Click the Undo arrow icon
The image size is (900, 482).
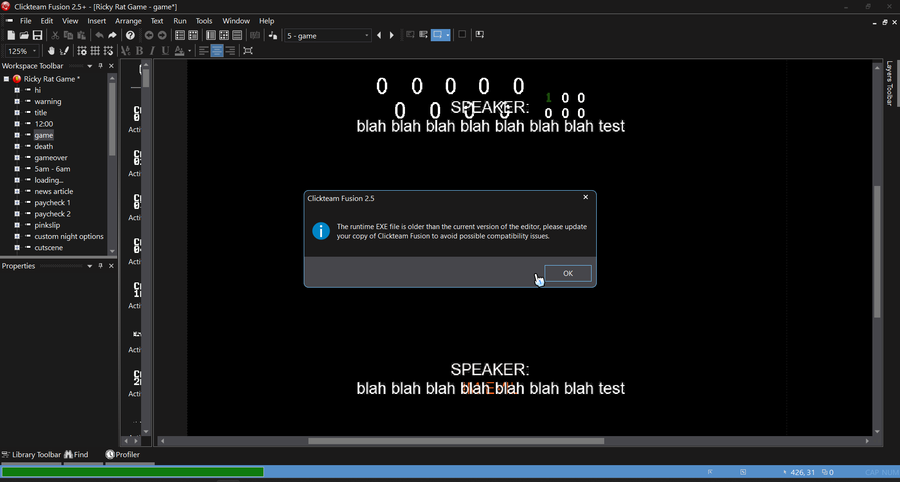point(99,36)
